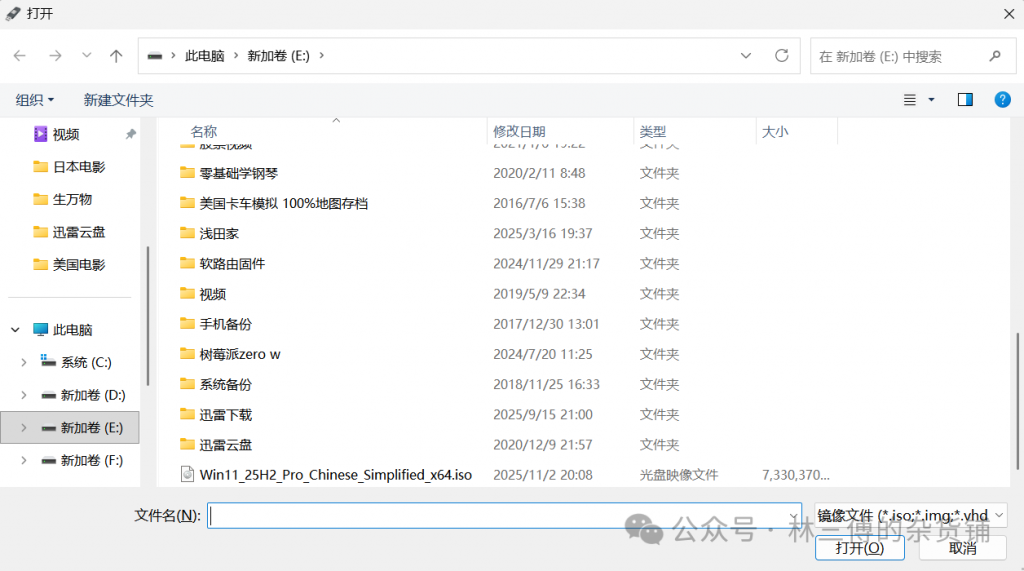Click file list vertical scrollbar

click(1017, 400)
